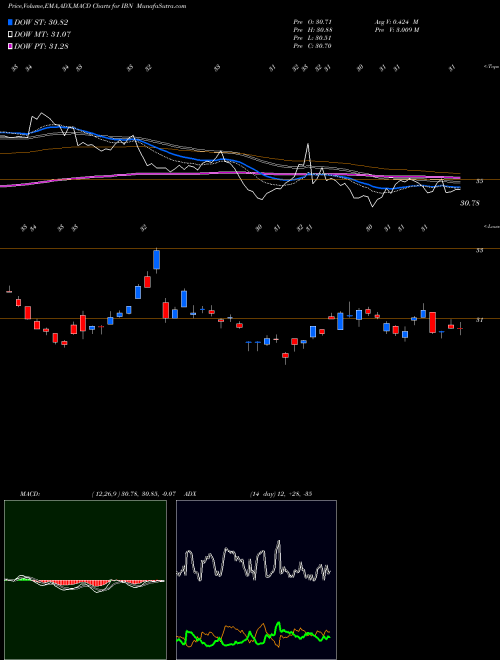500x660 pixels.
Task: Click the '31' axis label of the candlestick chart
Action: (479, 320)
